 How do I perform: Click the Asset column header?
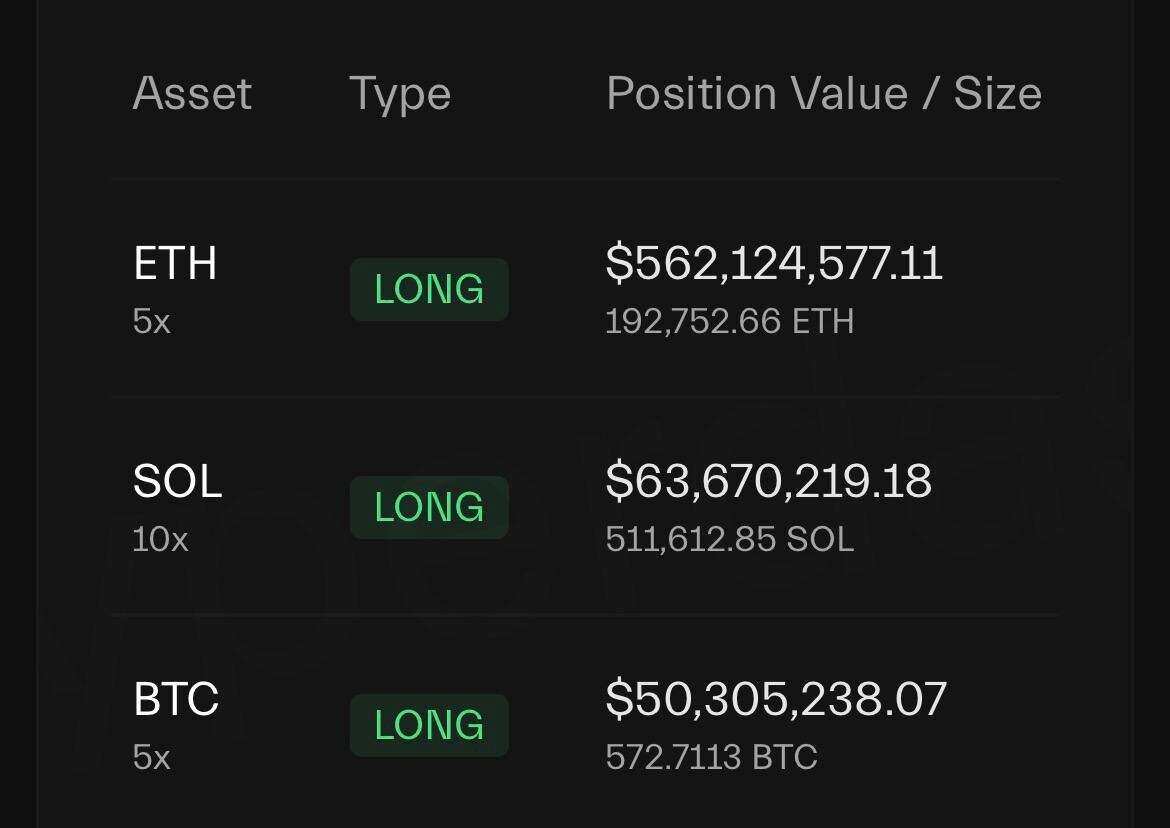click(x=193, y=93)
